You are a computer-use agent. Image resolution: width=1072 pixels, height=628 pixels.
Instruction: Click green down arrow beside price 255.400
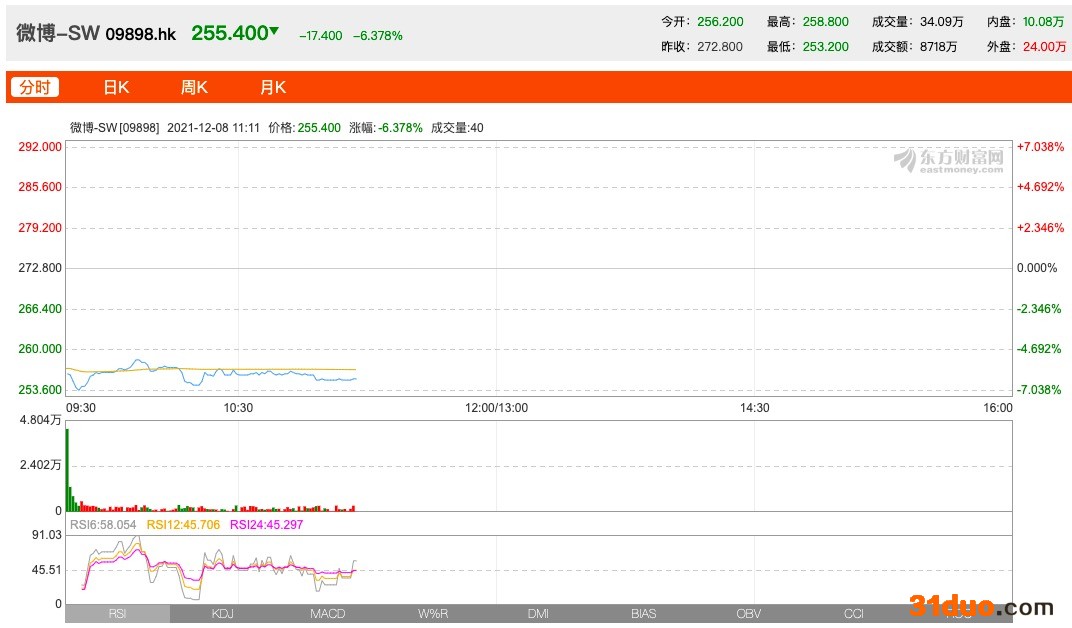(275, 31)
